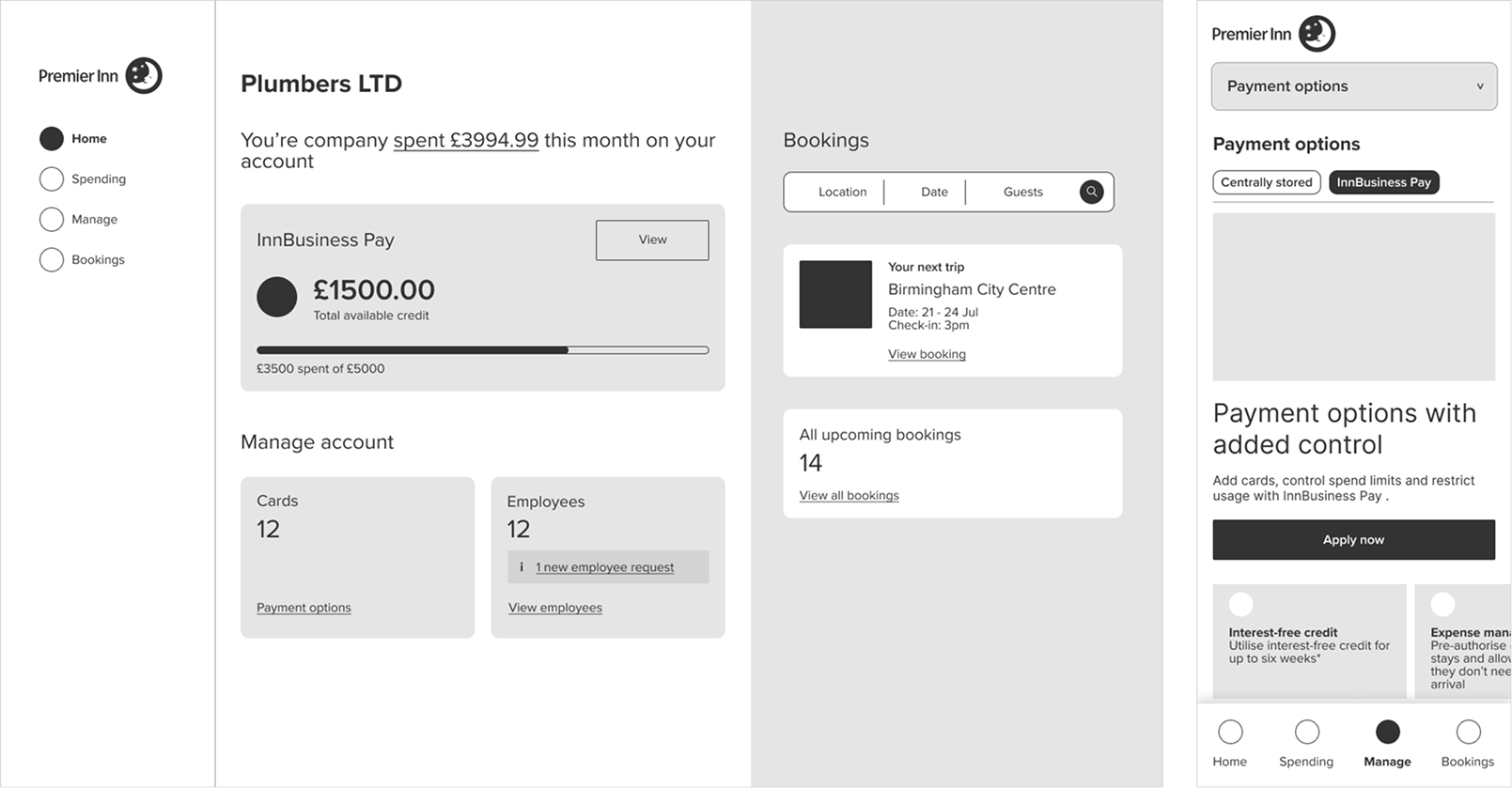Click the Spending circle icon in sidebar
1512x788 pixels.
click(x=52, y=178)
